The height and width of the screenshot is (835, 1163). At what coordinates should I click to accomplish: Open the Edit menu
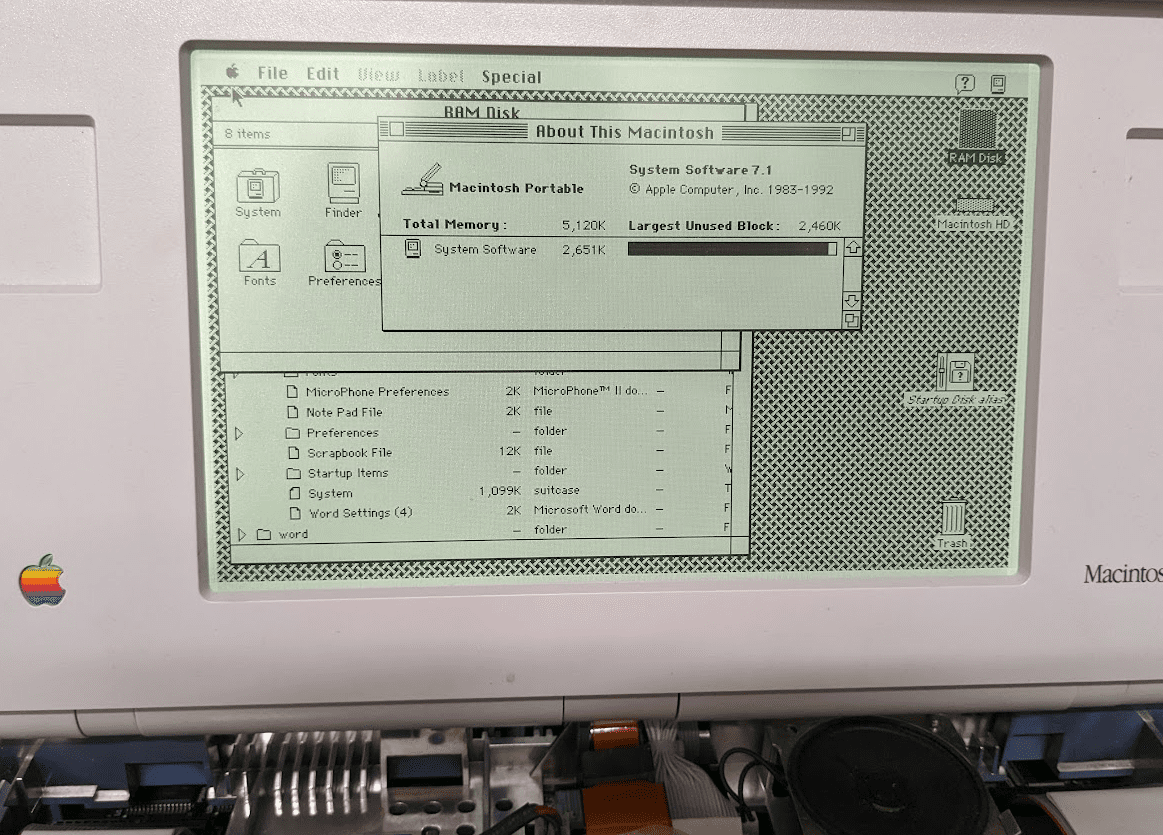click(323, 73)
